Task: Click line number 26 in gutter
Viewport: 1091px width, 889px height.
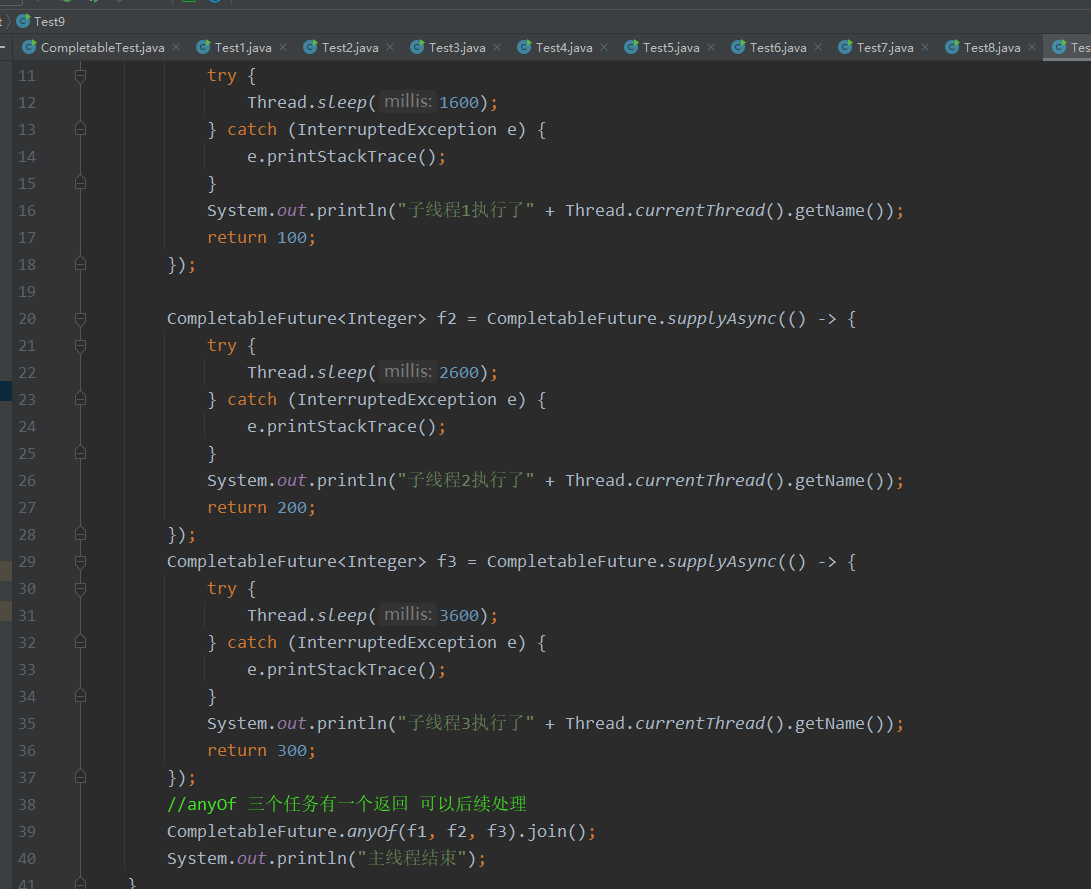Action: coord(27,481)
